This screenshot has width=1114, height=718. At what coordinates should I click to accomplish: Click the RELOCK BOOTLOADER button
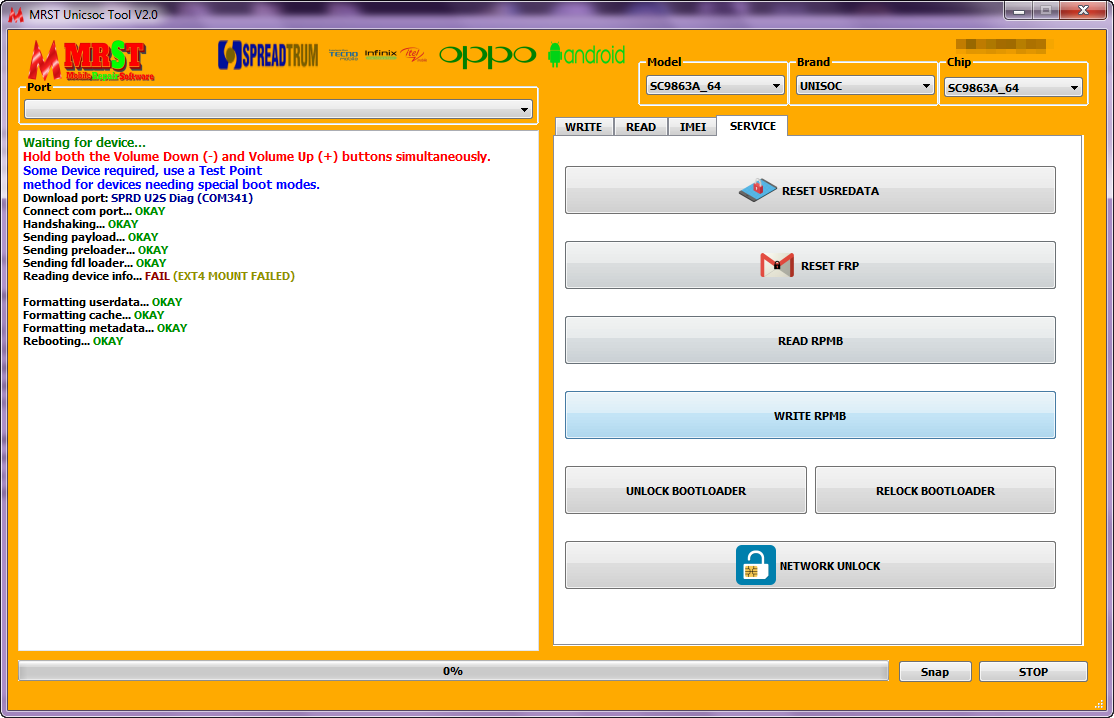point(935,490)
